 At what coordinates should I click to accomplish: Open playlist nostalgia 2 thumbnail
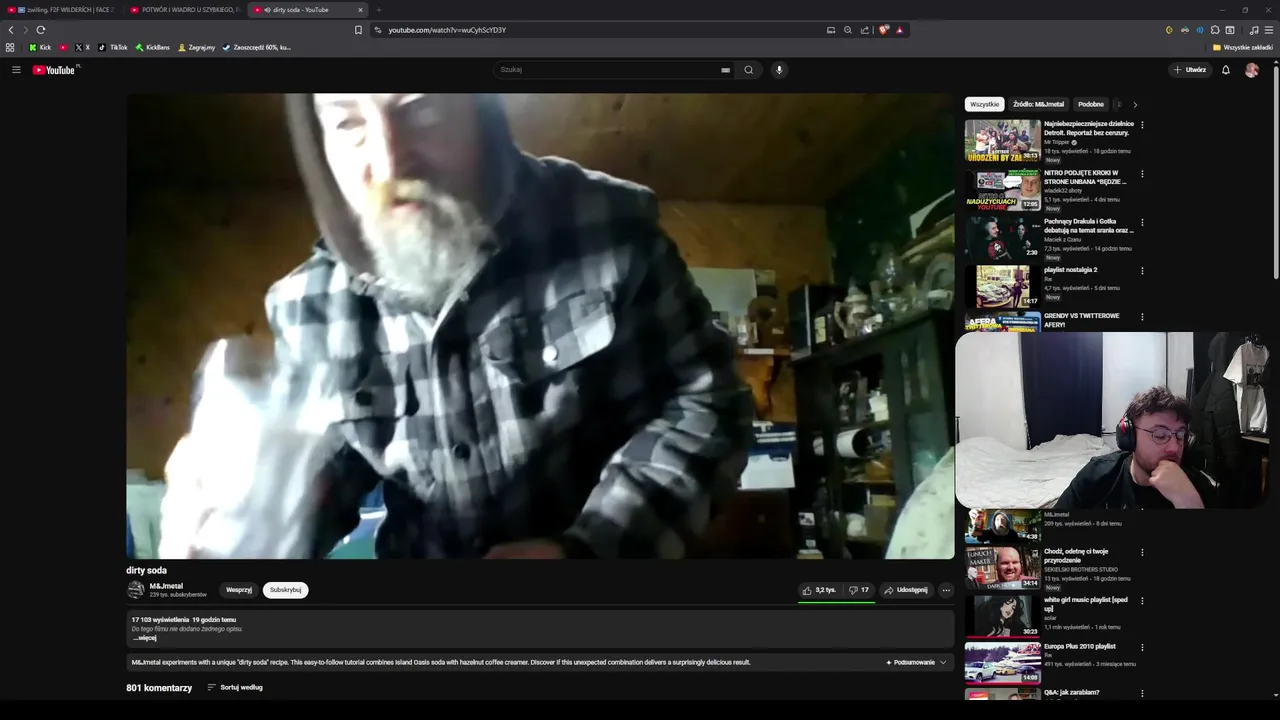(1002, 286)
